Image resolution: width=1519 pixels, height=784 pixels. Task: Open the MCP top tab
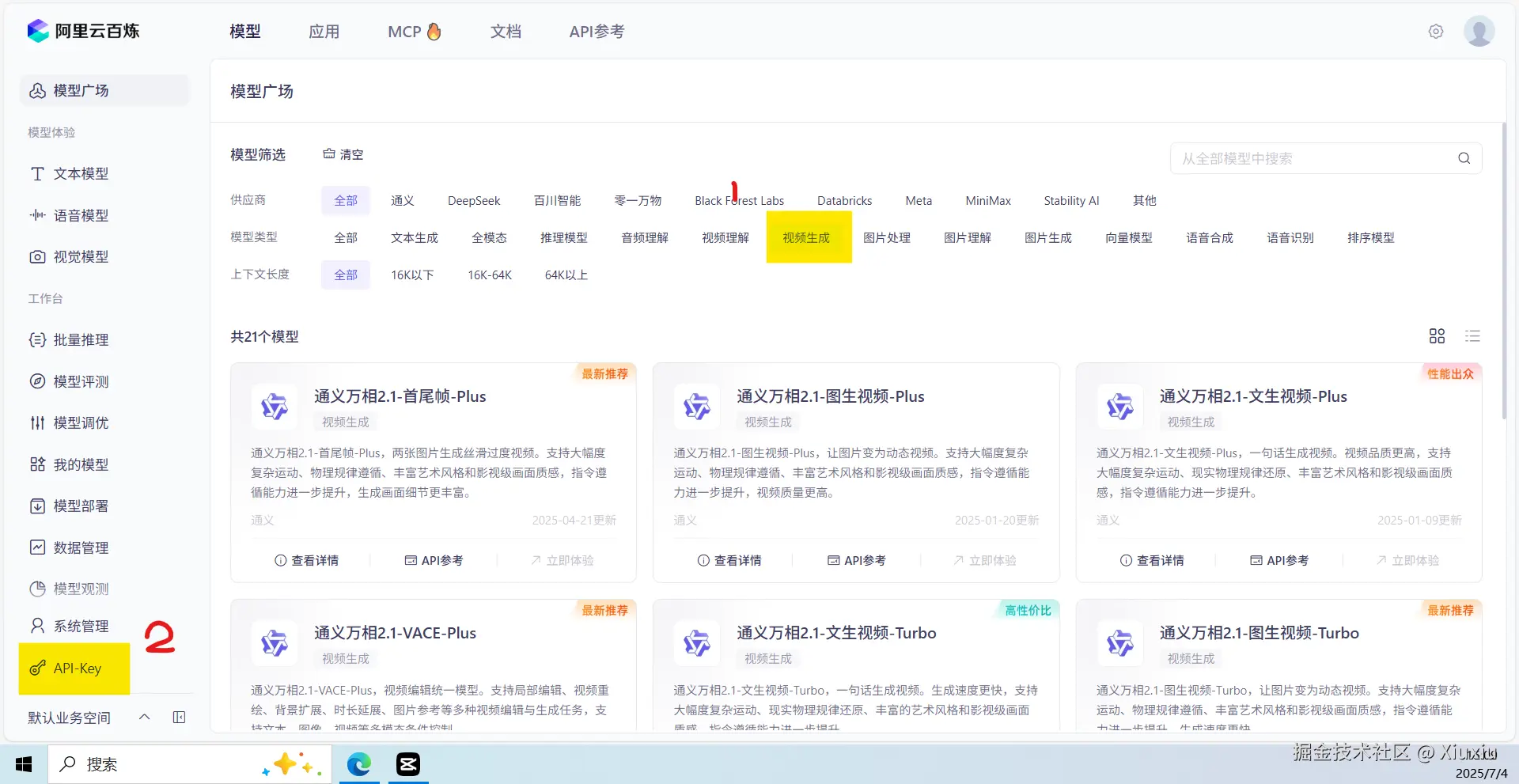[415, 32]
